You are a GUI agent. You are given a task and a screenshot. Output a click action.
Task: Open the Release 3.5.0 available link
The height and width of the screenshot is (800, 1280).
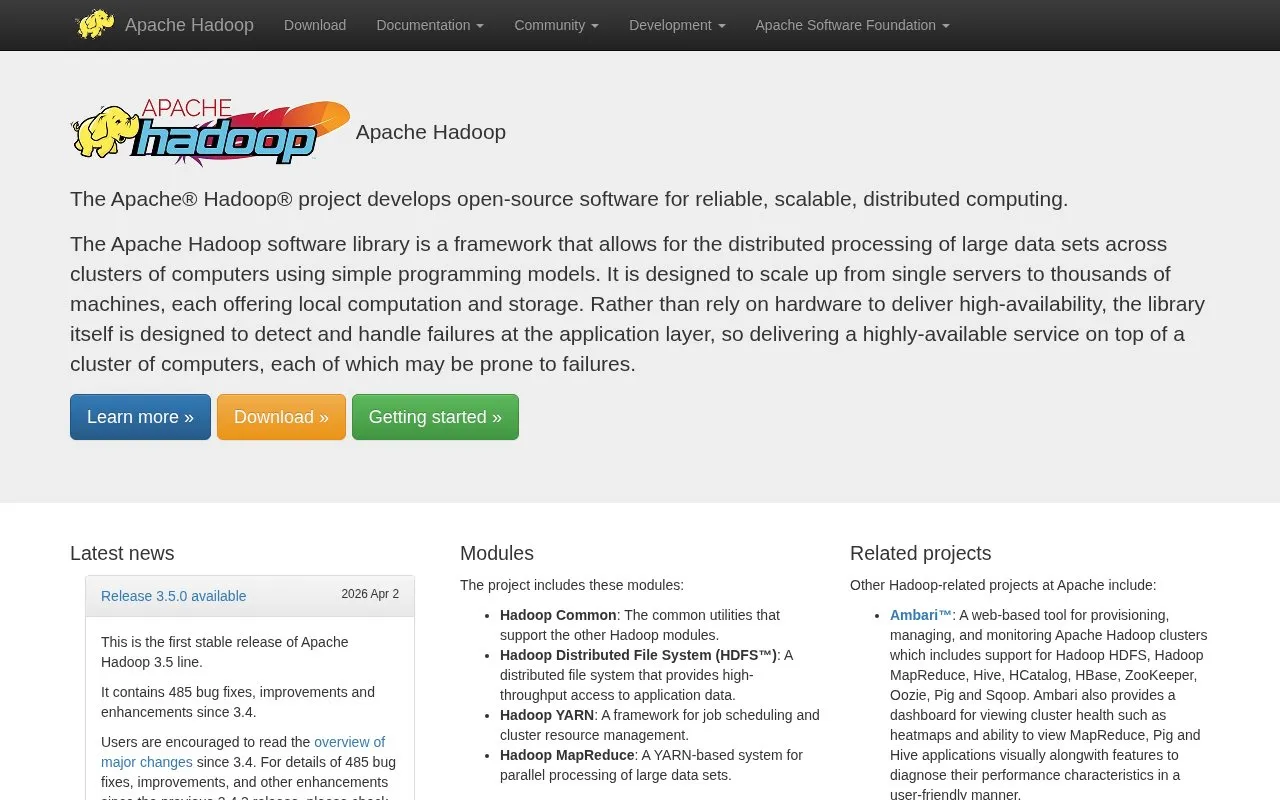pyautogui.click(x=173, y=596)
